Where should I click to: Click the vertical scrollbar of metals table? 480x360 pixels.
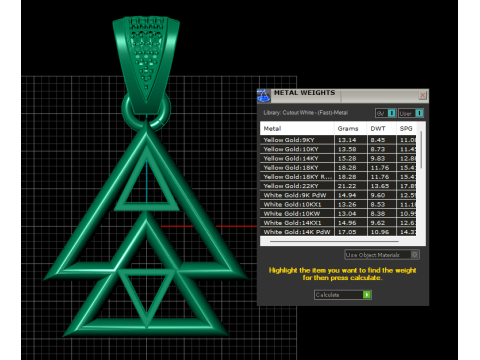pos(421,150)
